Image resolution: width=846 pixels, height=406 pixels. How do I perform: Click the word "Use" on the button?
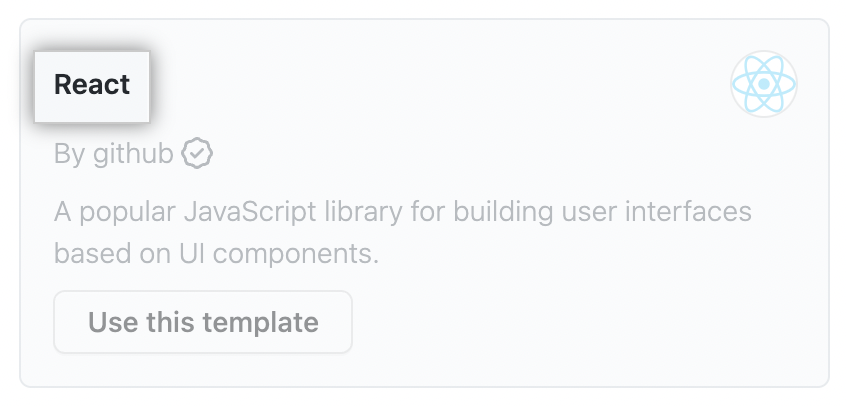[110, 323]
